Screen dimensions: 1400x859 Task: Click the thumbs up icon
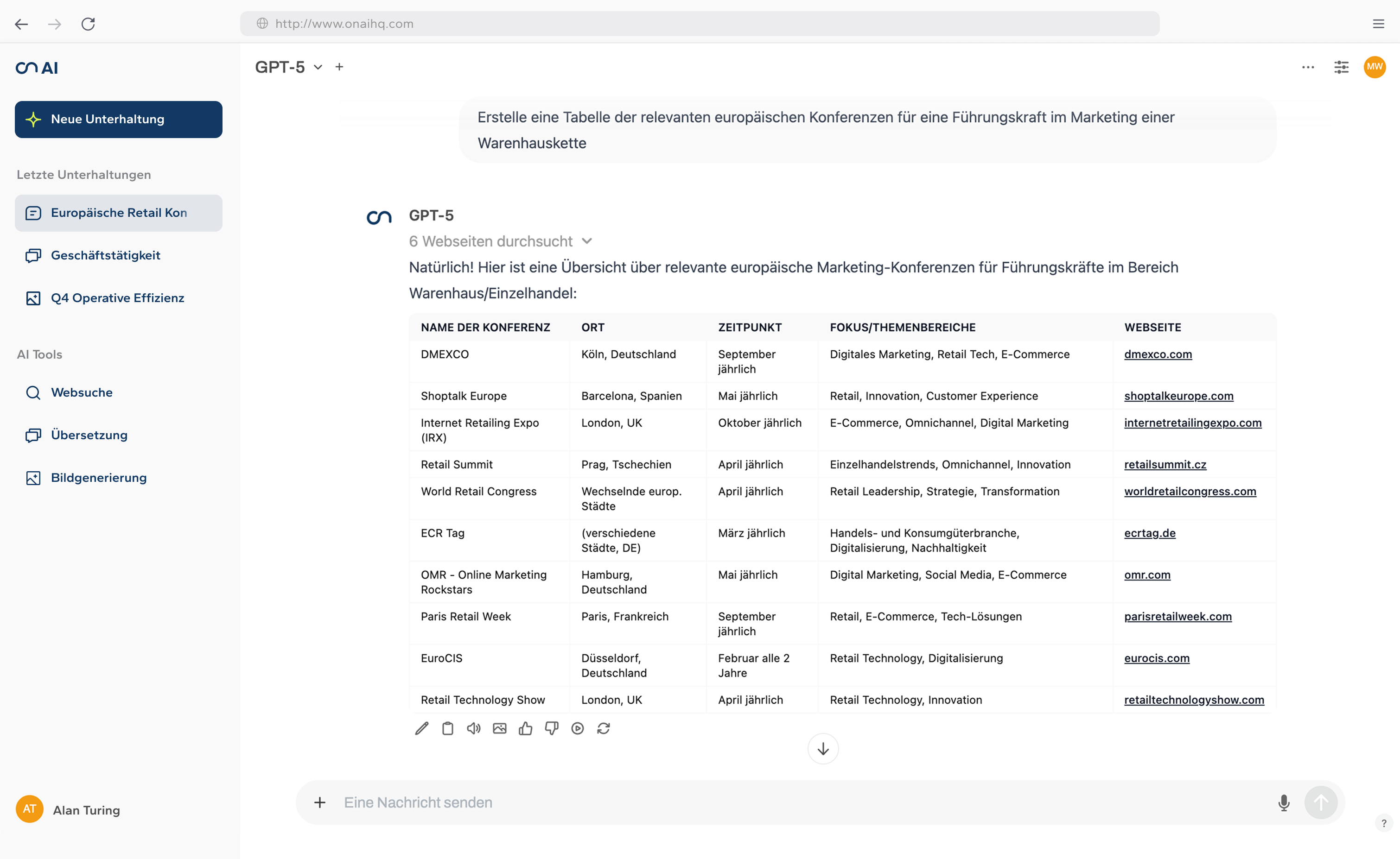[525, 728]
